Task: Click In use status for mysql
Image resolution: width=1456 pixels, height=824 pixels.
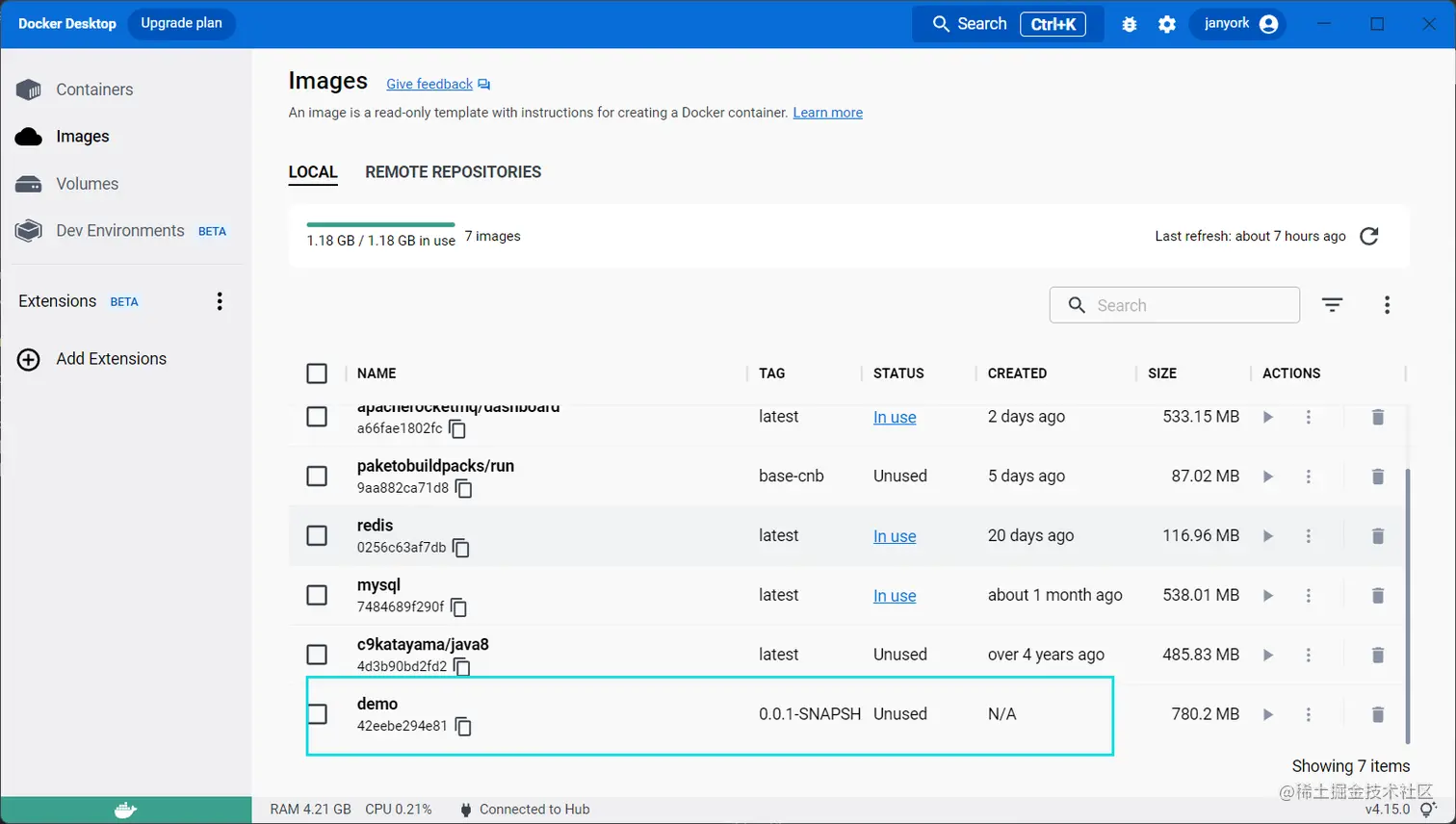Action: pos(895,596)
